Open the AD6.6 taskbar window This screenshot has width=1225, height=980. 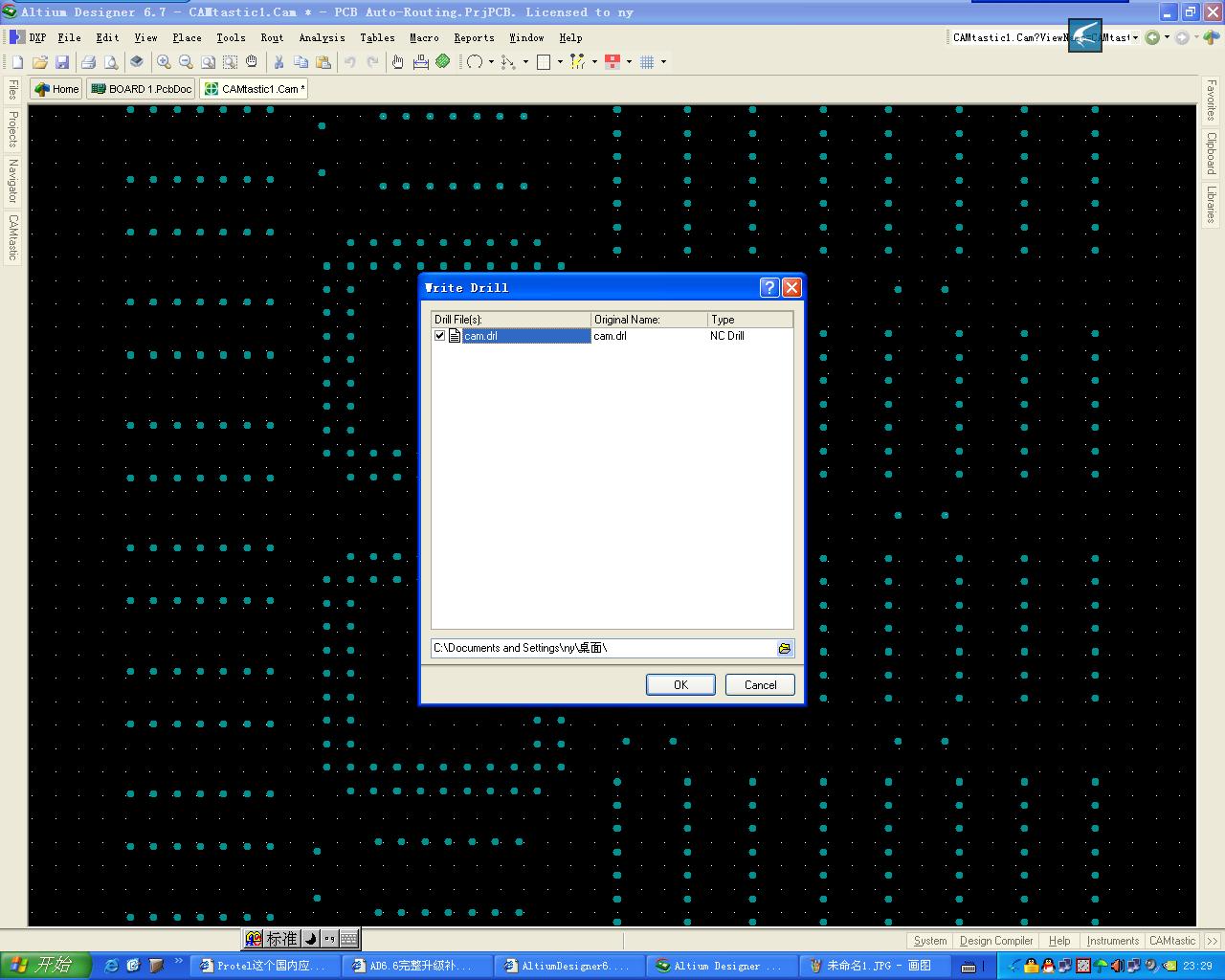(x=418, y=966)
